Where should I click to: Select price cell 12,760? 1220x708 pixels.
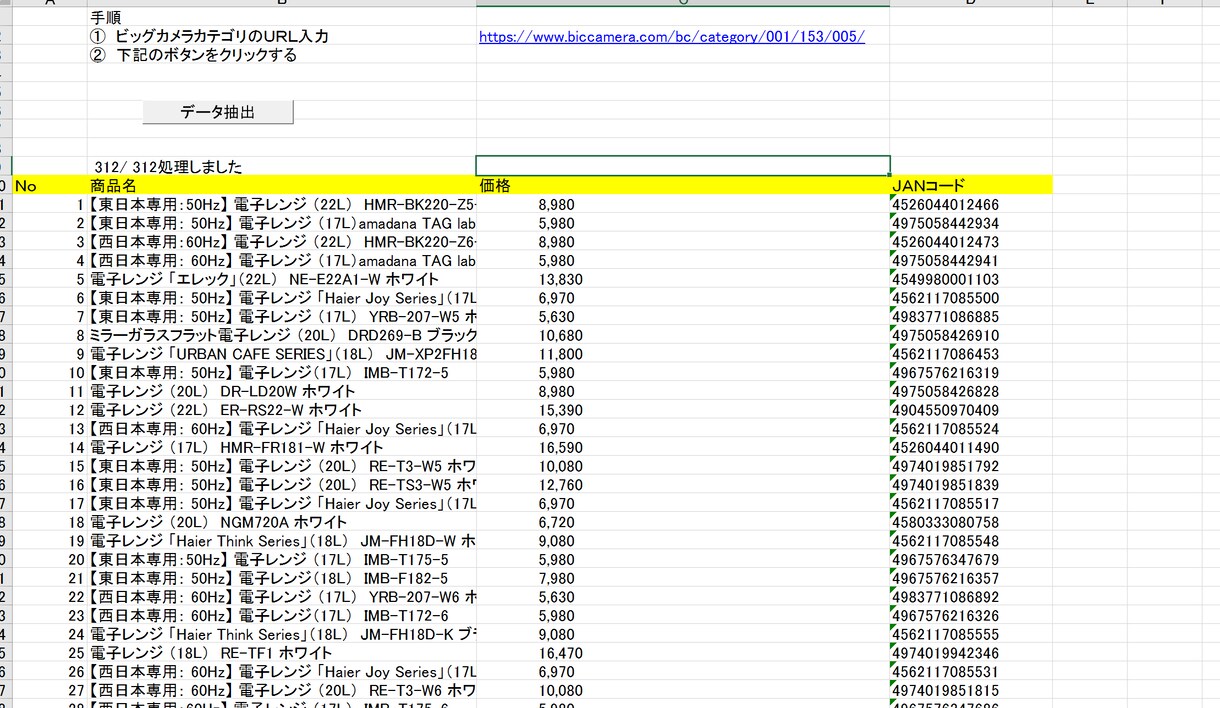[683, 484]
